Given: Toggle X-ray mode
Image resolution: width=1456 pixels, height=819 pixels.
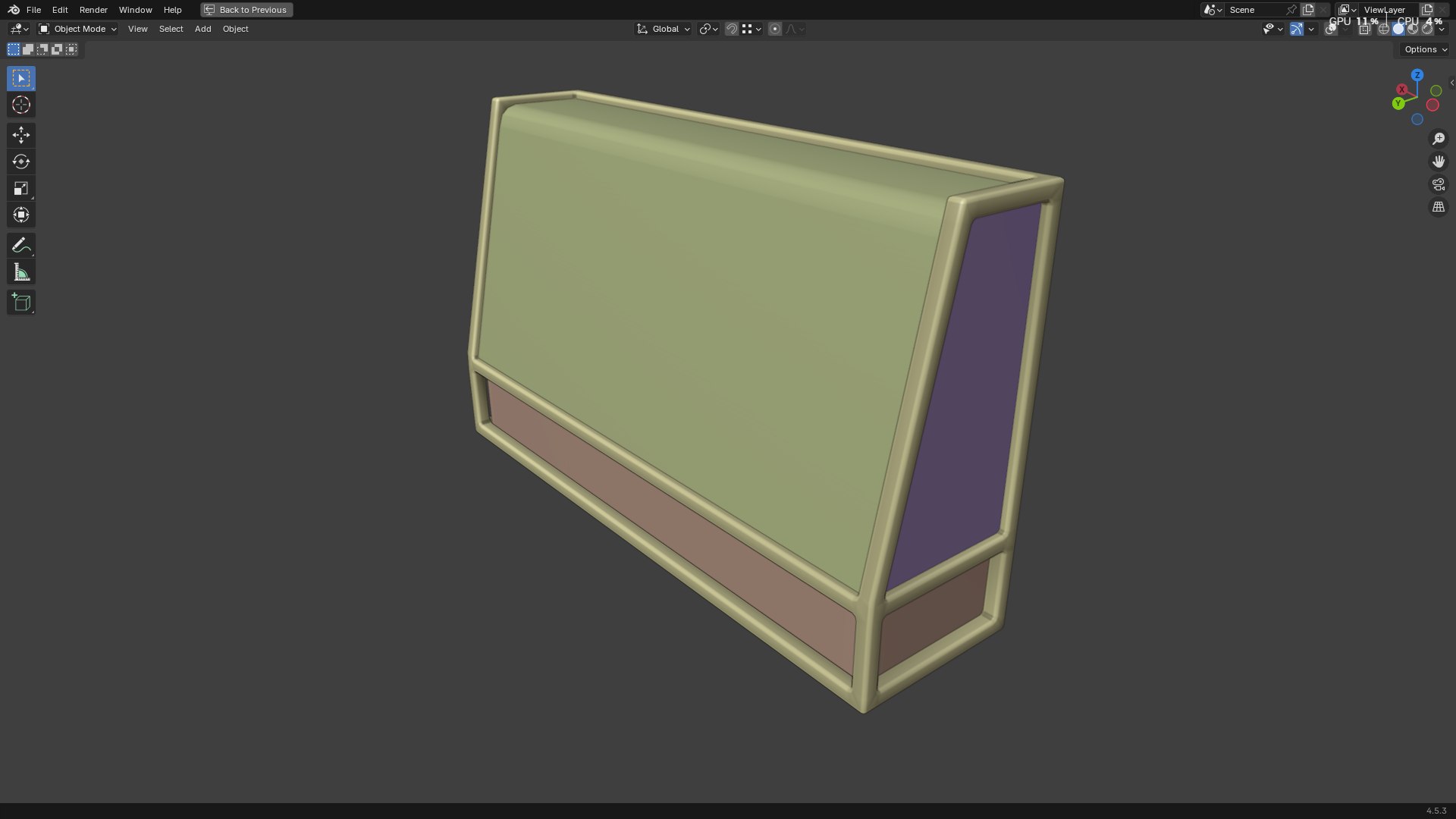Looking at the screenshot, I should click(1364, 29).
